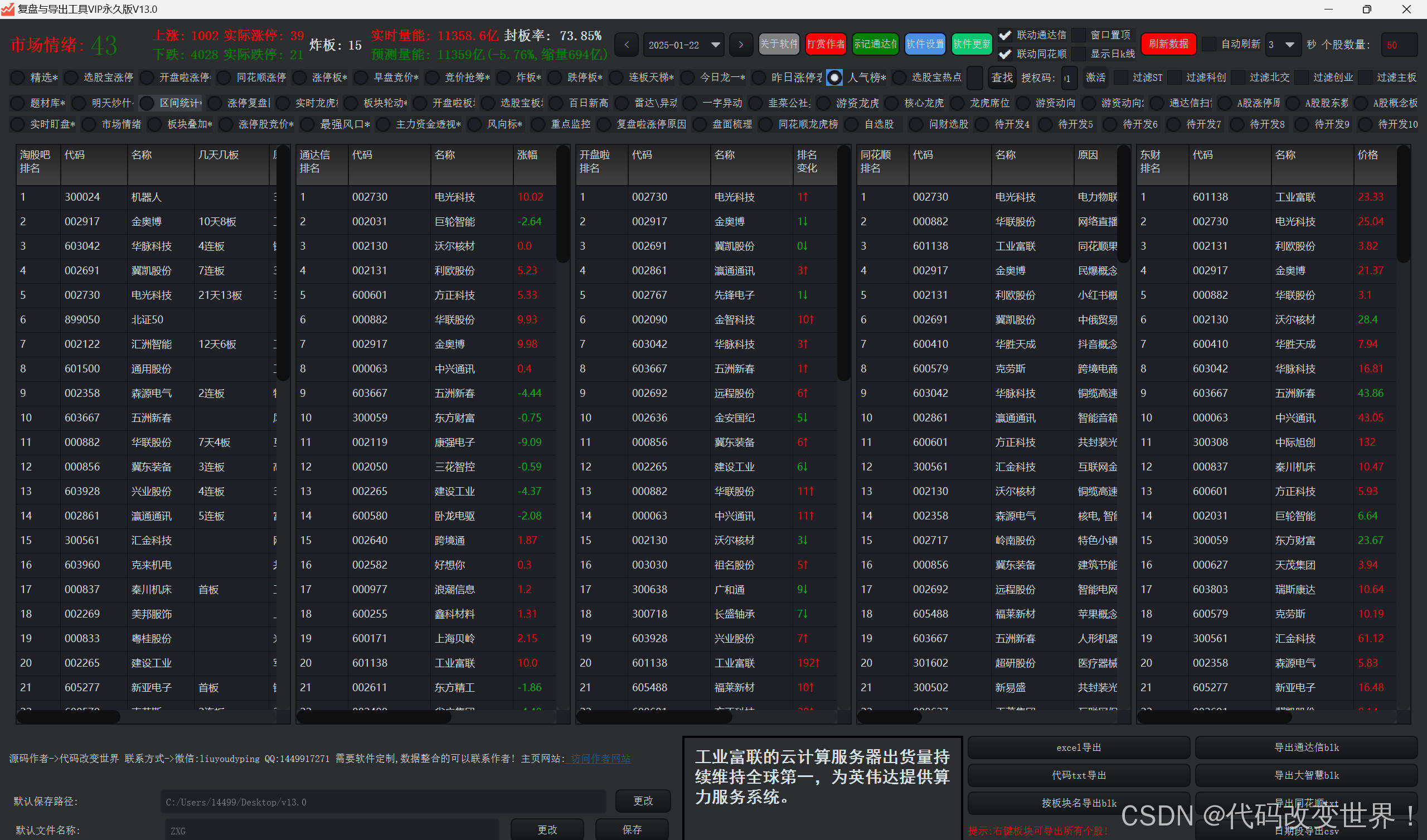The height and width of the screenshot is (840, 1427).
Task: Click the app logo in title bar
Action: [x=7, y=9]
